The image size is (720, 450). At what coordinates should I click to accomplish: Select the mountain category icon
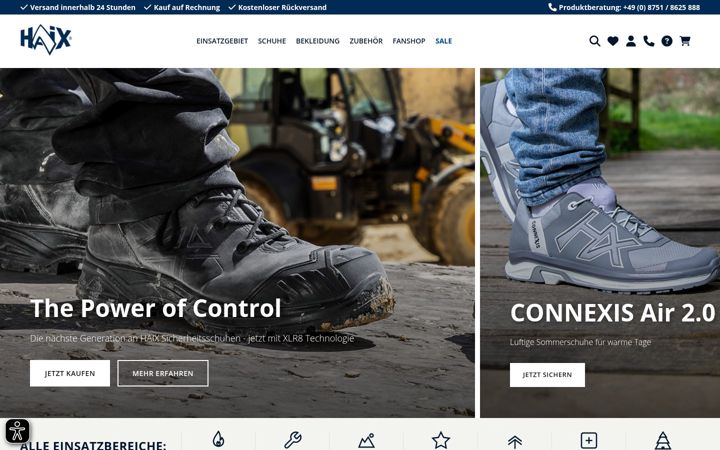tap(366, 440)
